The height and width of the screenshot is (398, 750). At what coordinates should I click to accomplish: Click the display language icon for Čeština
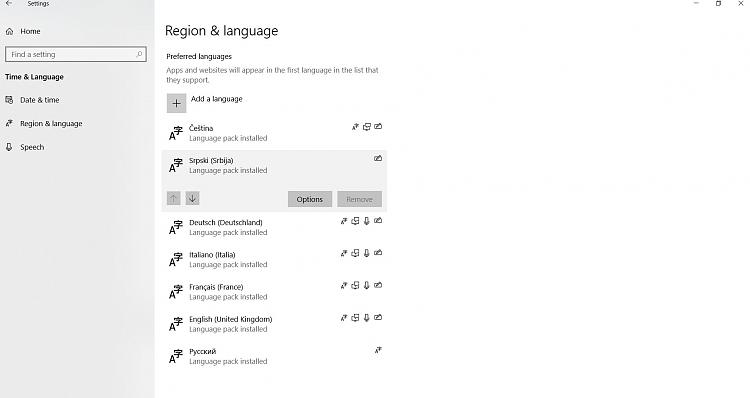[x=355, y=127]
